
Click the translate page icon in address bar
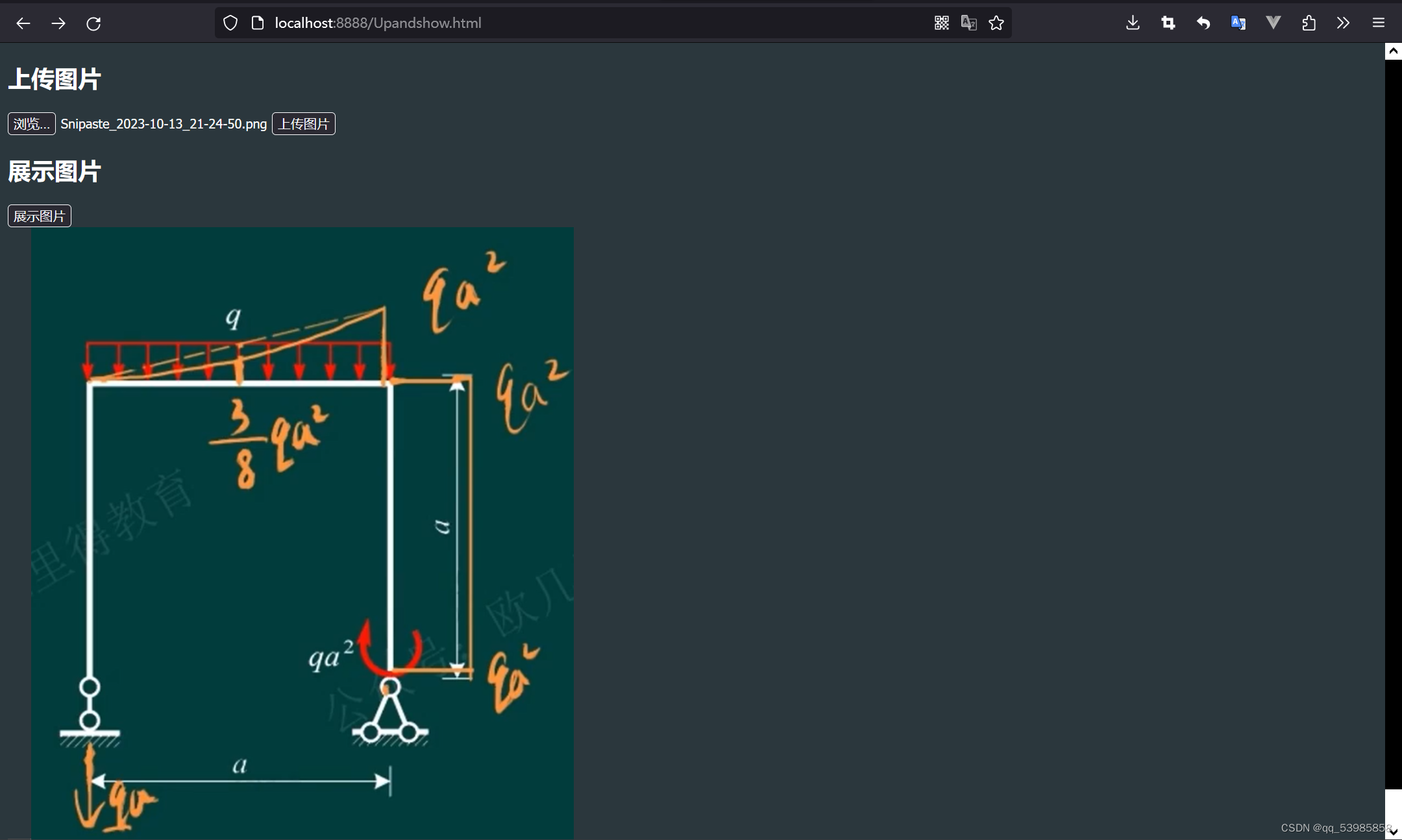pyautogui.click(x=968, y=23)
